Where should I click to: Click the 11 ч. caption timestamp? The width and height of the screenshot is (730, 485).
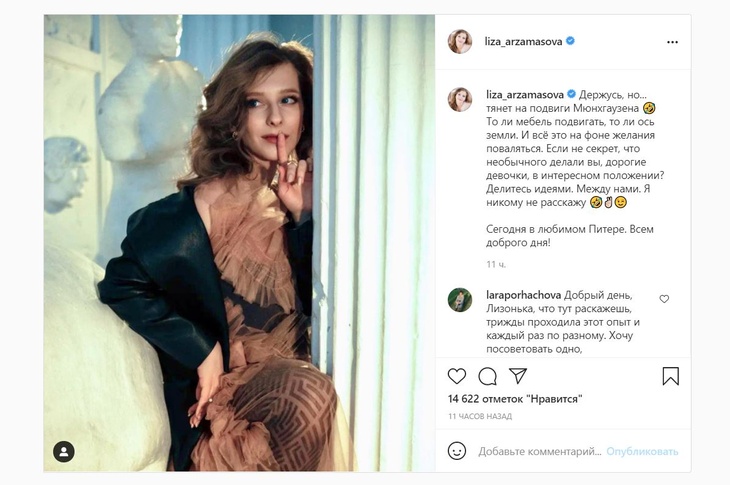[496, 264]
